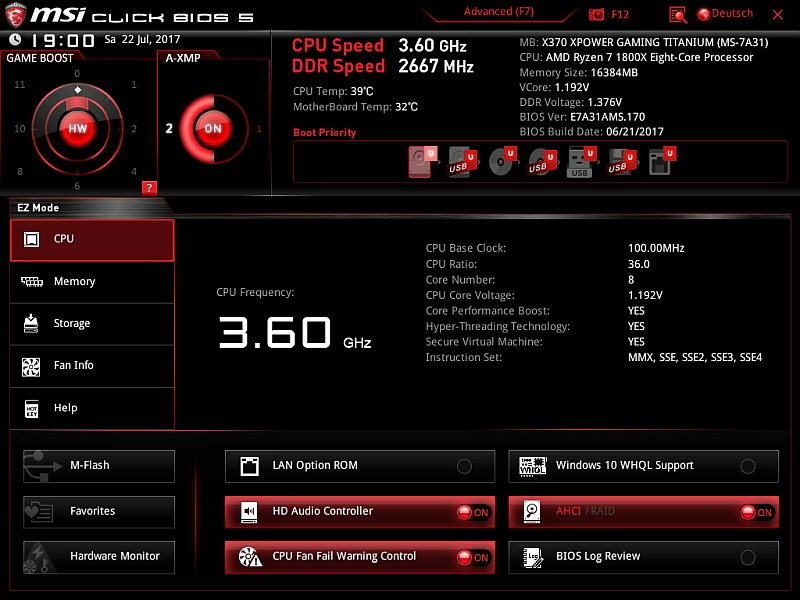This screenshot has width=800, height=600.
Task: Set Game Boost dial to stage 11
Action: (19, 85)
